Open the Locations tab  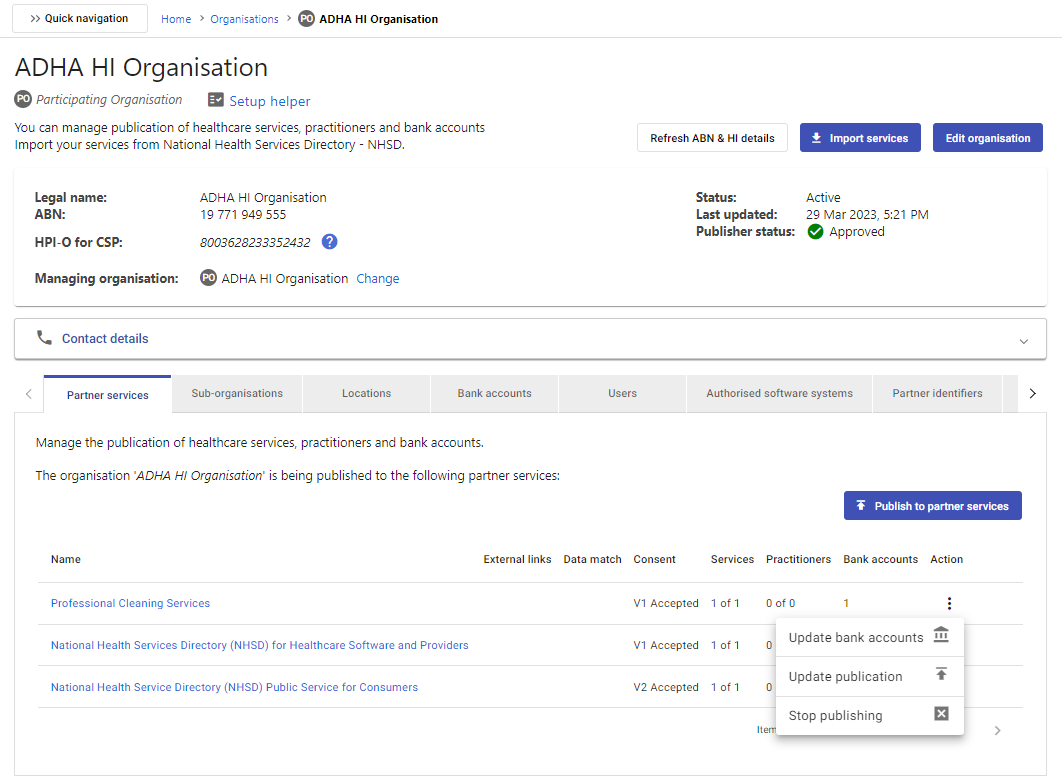tap(366, 394)
